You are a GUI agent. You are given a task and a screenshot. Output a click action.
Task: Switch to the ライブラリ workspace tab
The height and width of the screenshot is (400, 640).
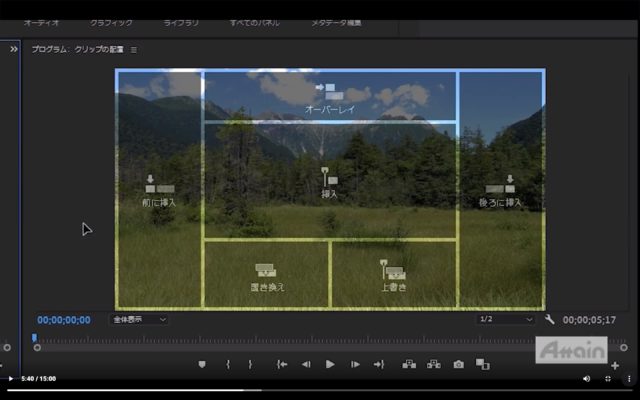point(181,23)
